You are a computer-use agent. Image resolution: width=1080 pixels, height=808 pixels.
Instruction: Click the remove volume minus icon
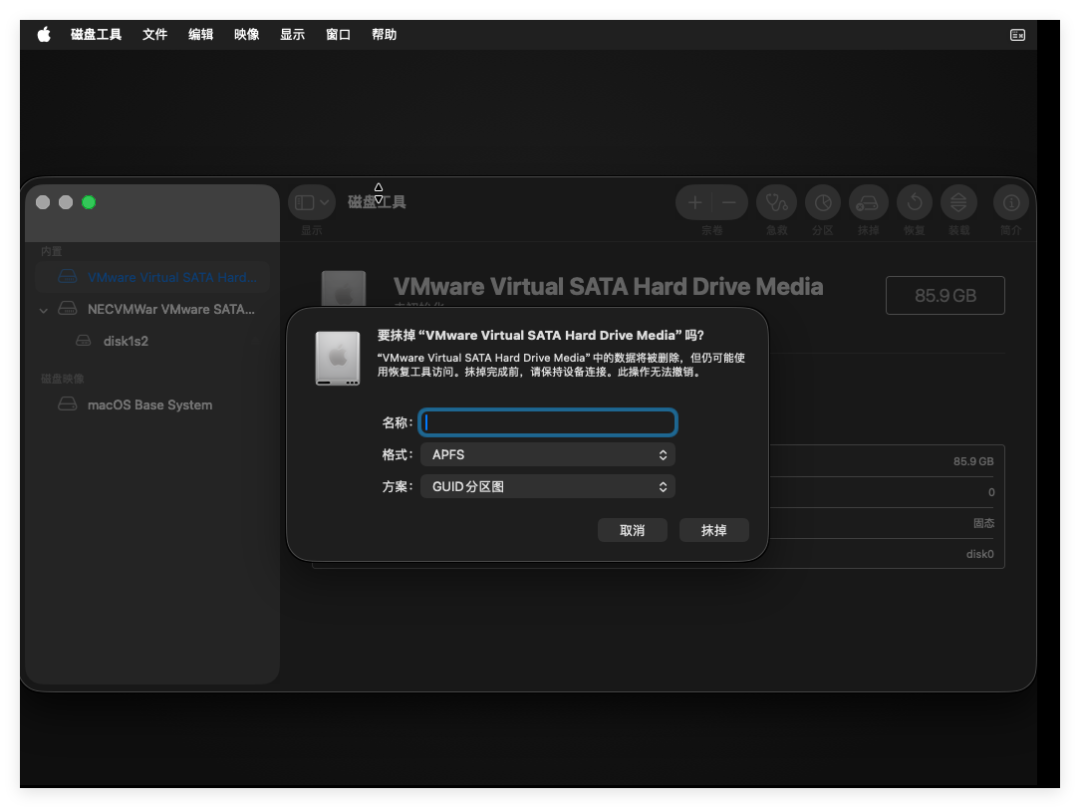(729, 203)
